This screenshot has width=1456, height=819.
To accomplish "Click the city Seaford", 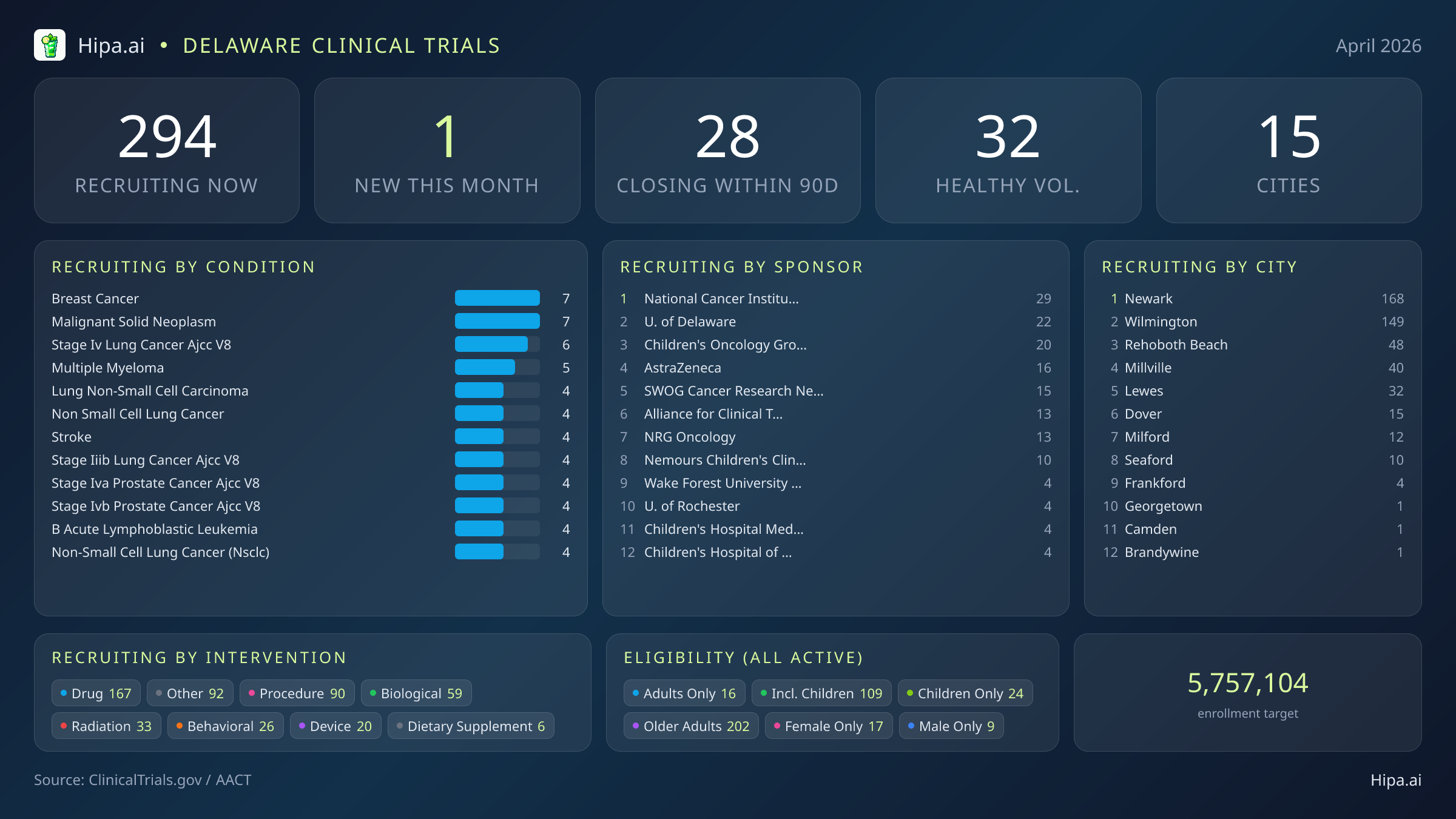I will [1253, 460].
